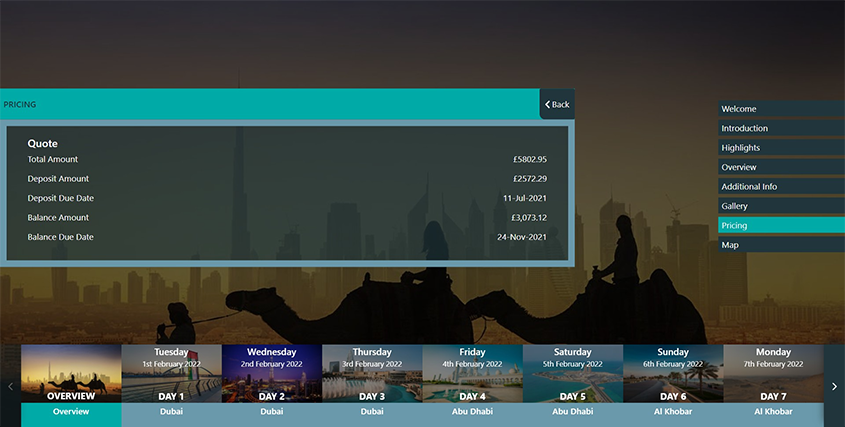Select Highlights in the side menu
This screenshot has width=845, height=427.
pyautogui.click(x=780, y=148)
